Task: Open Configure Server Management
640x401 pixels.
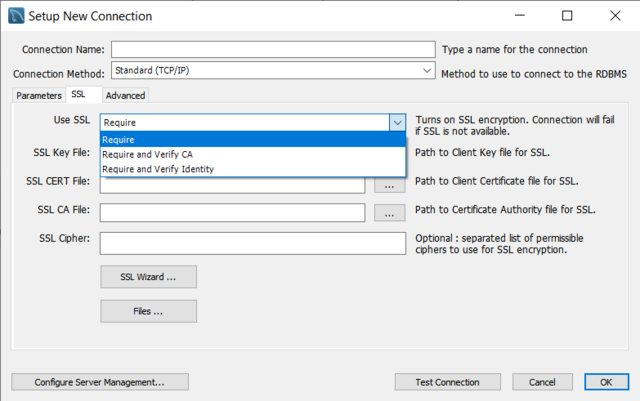Action: click(x=98, y=382)
